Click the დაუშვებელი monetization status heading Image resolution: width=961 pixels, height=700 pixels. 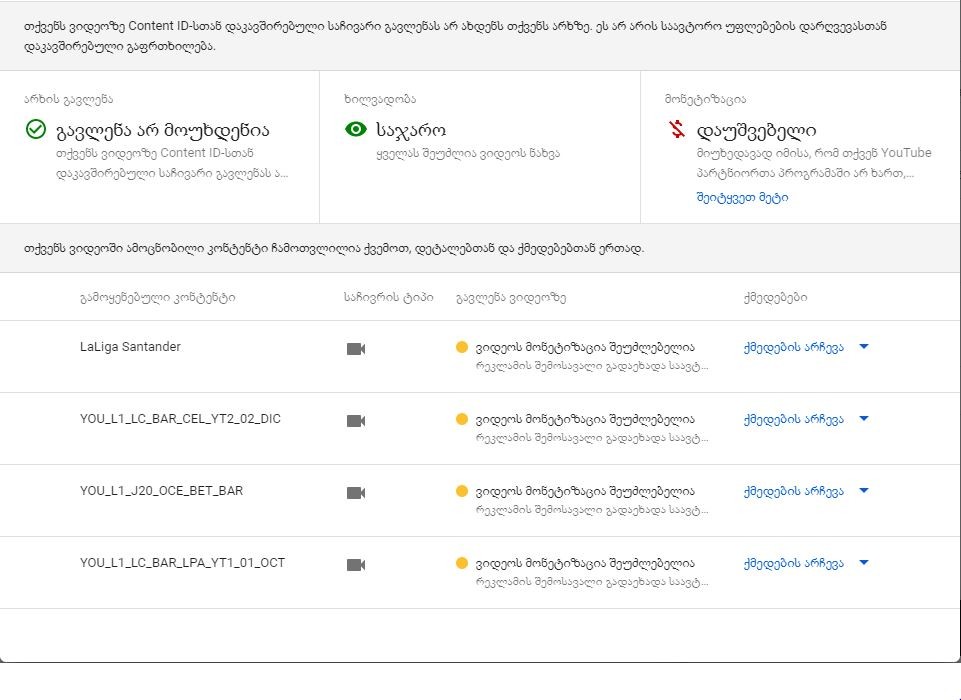(x=756, y=130)
